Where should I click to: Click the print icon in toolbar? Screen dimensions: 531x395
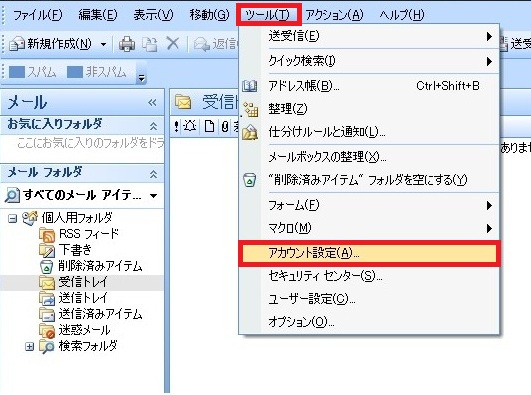coord(127,44)
